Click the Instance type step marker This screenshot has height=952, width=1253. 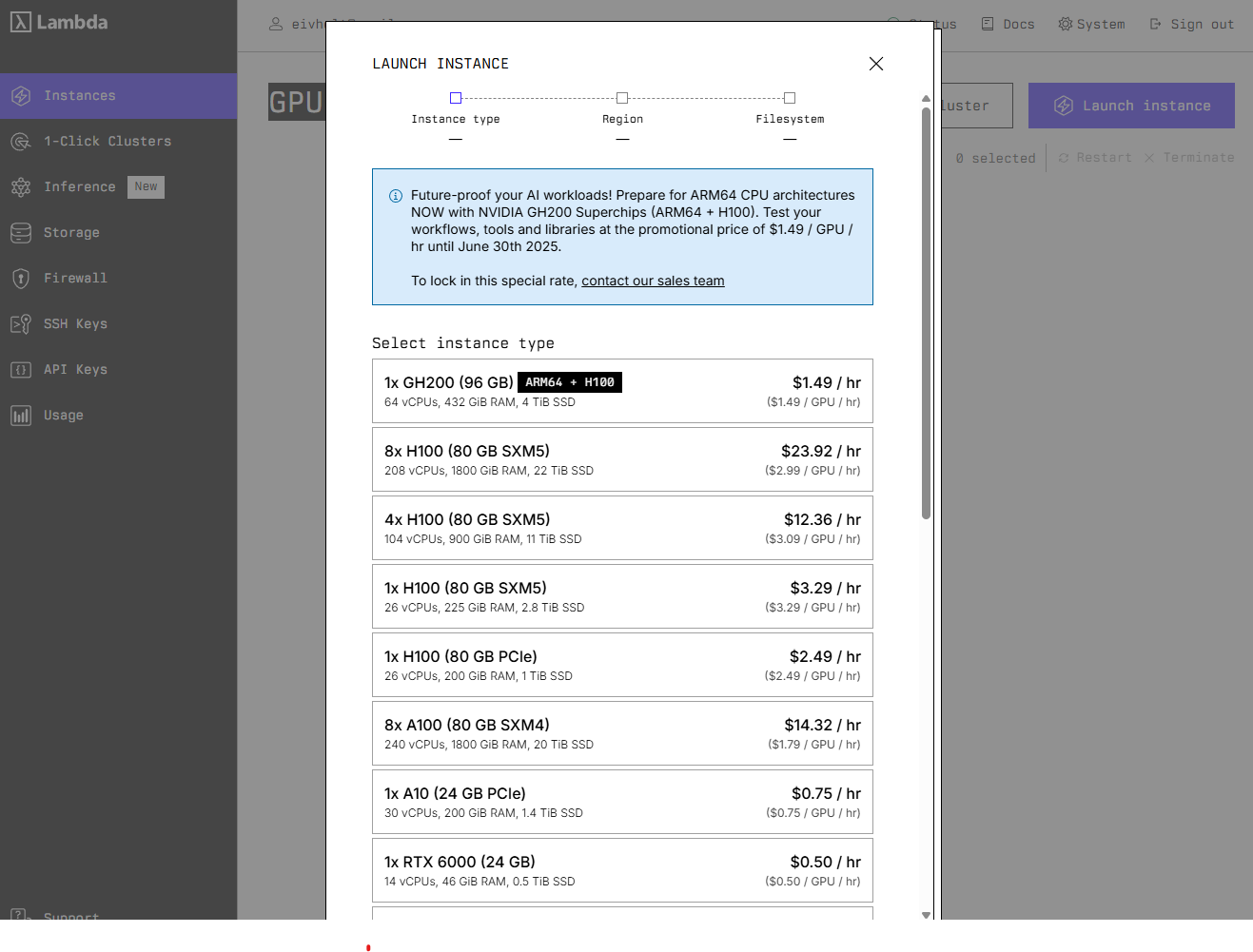click(456, 98)
